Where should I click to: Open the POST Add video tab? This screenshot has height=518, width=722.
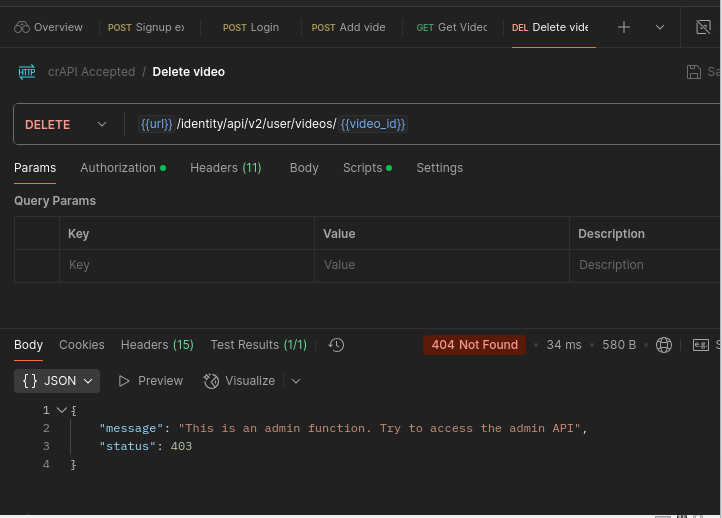(x=348, y=27)
